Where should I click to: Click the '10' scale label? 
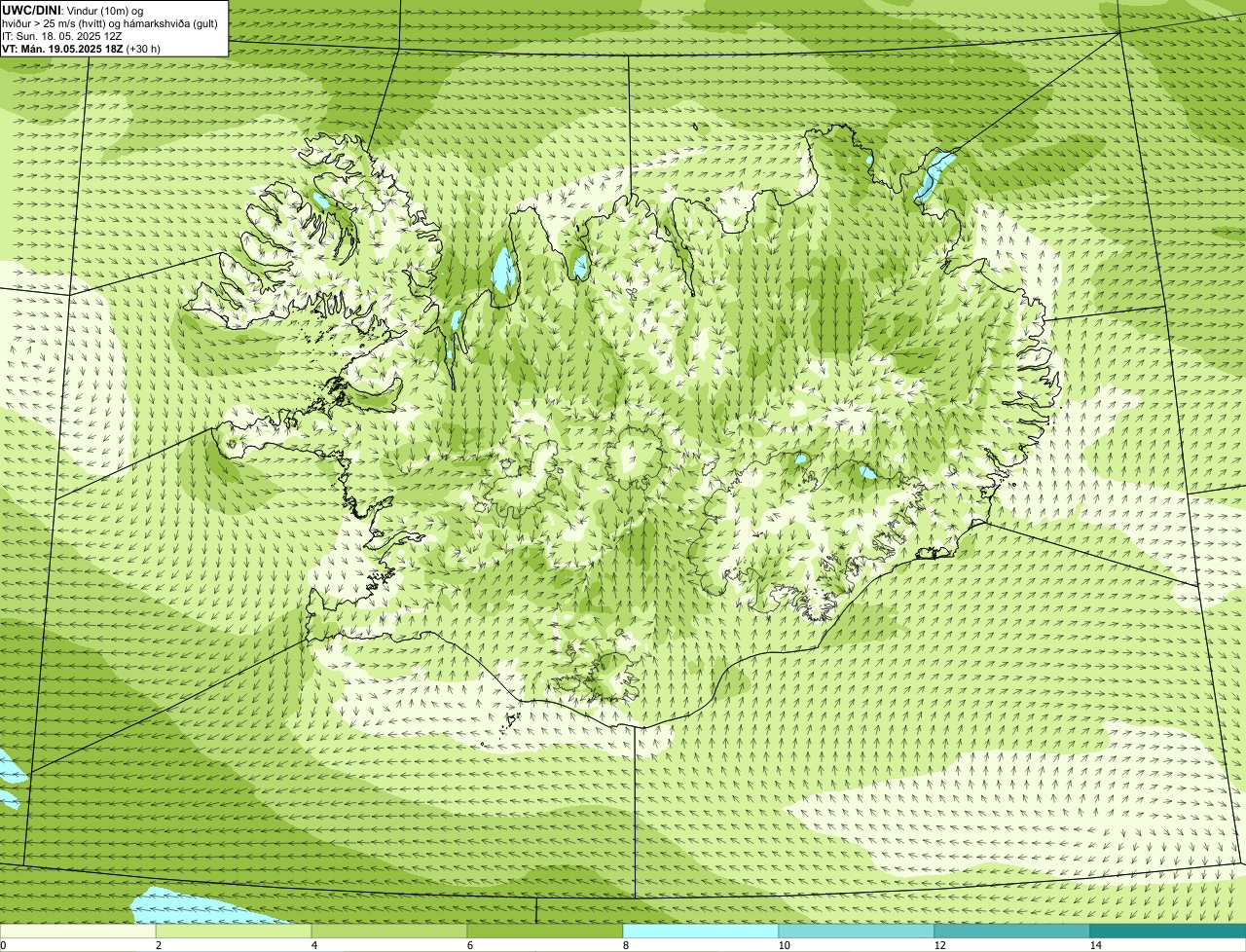click(x=784, y=945)
